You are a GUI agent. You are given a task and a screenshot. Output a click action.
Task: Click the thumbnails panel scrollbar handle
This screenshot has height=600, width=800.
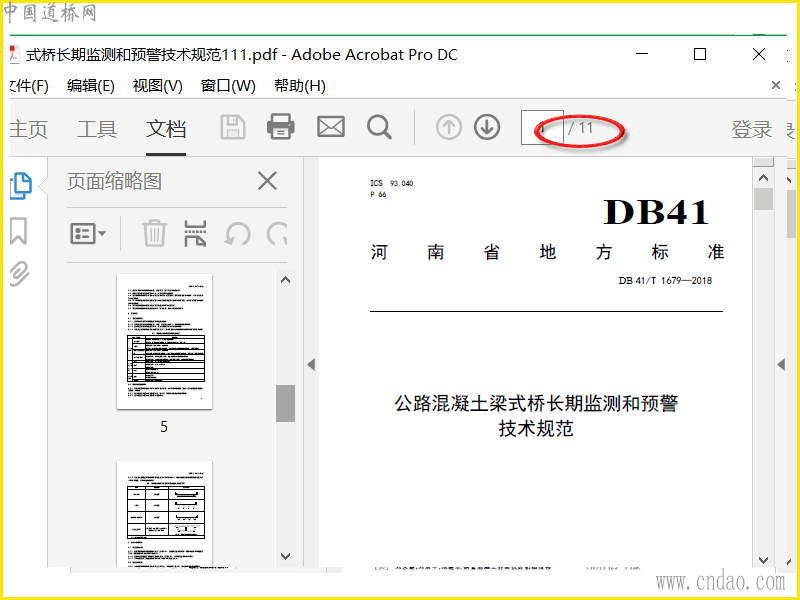[286, 403]
